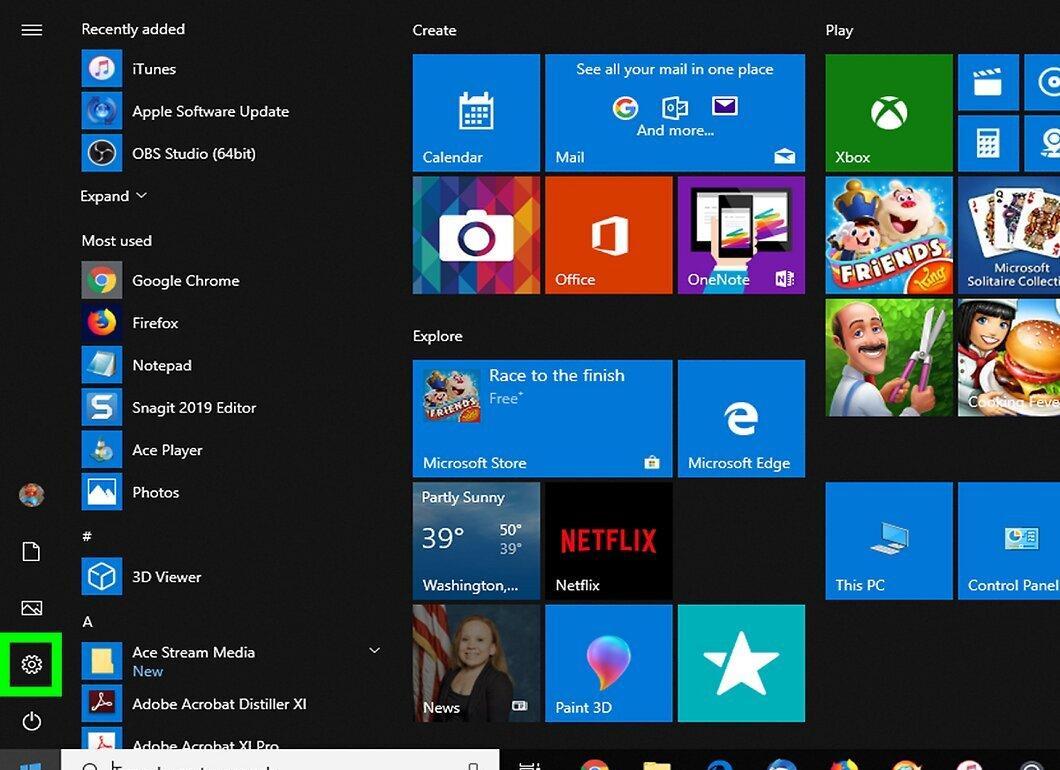Click the taskbar search box

[280, 760]
